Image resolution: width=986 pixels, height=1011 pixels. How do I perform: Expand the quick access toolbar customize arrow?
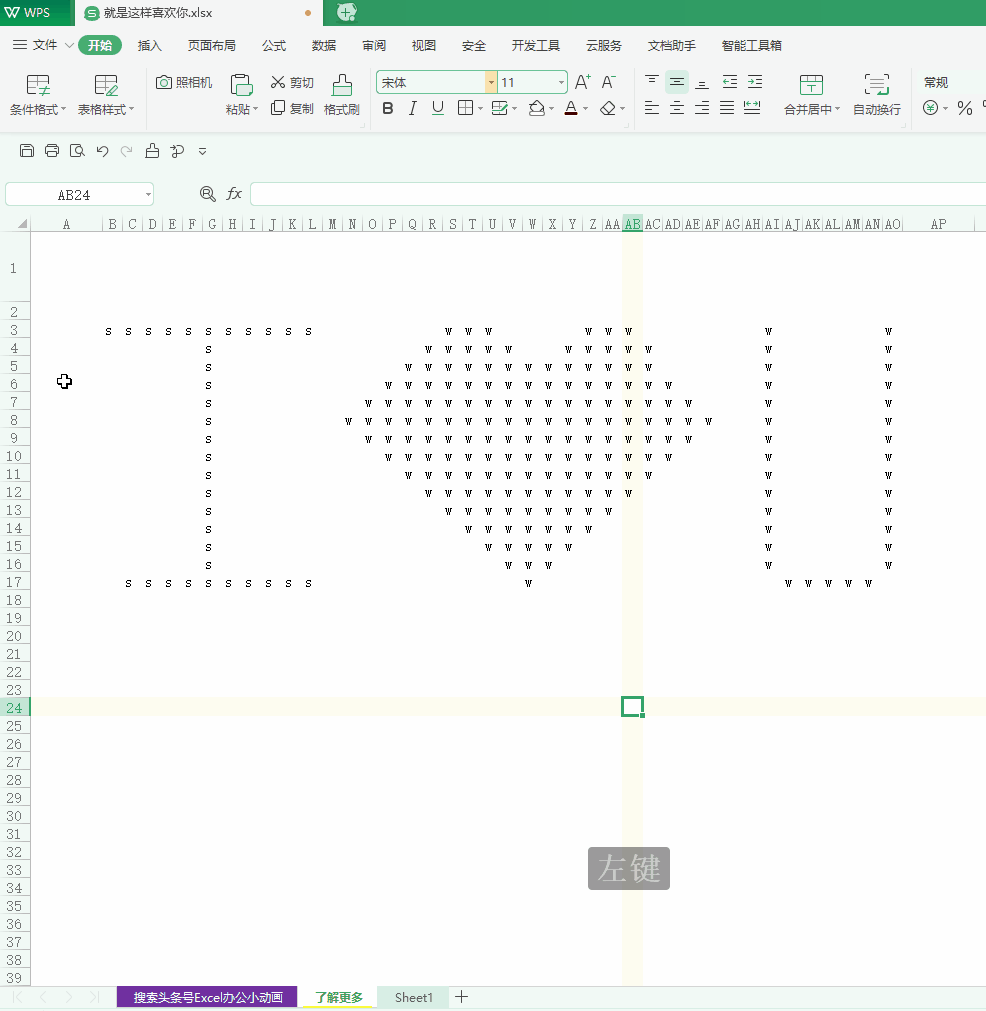point(202,152)
